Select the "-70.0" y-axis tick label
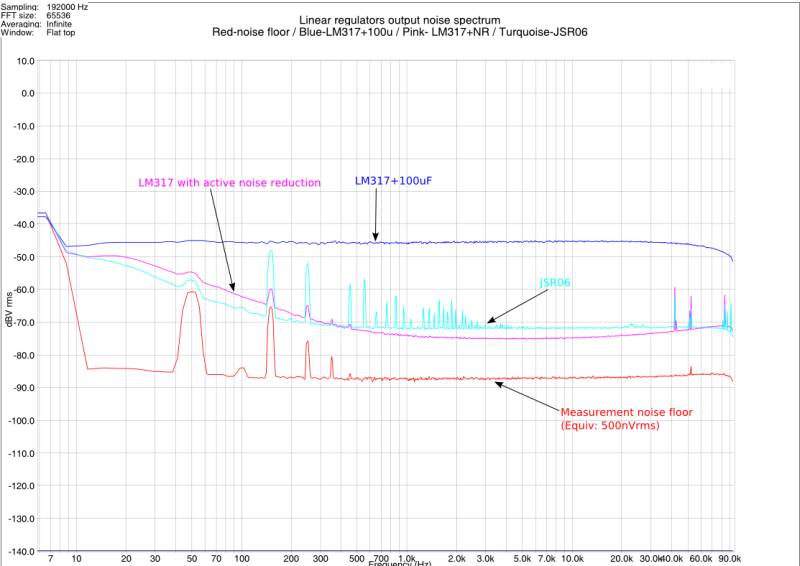 coord(24,322)
